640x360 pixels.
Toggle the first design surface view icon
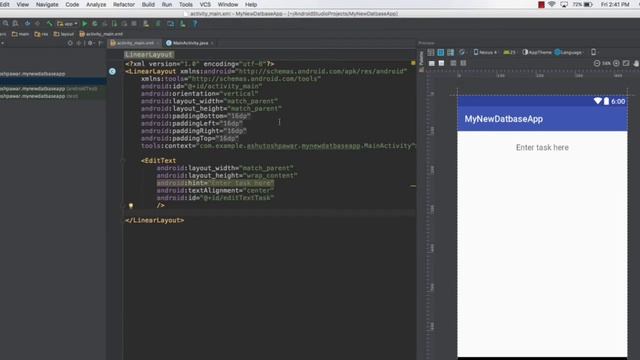[431, 52]
